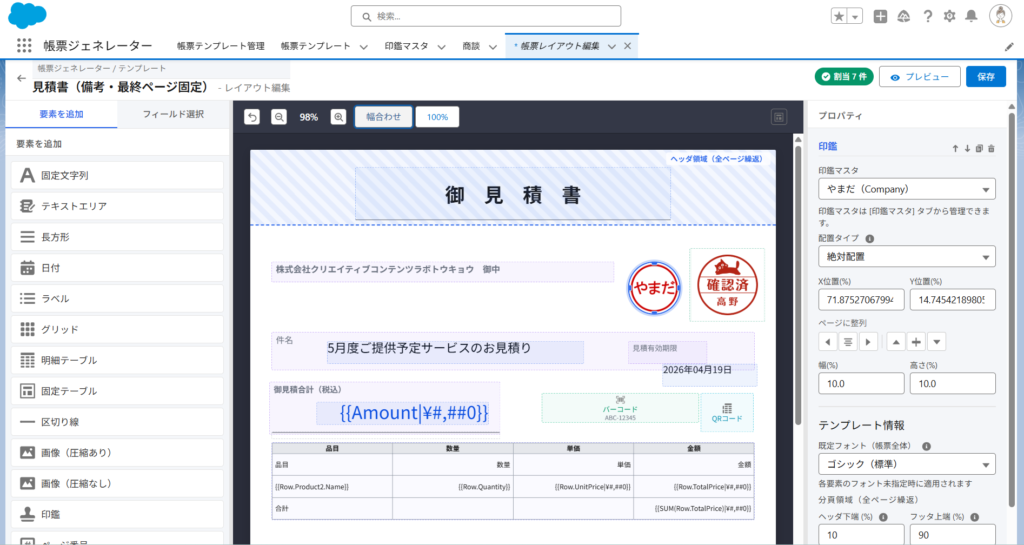Add a 長方形 shape element
This screenshot has height=545, width=1024.
point(117,237)
